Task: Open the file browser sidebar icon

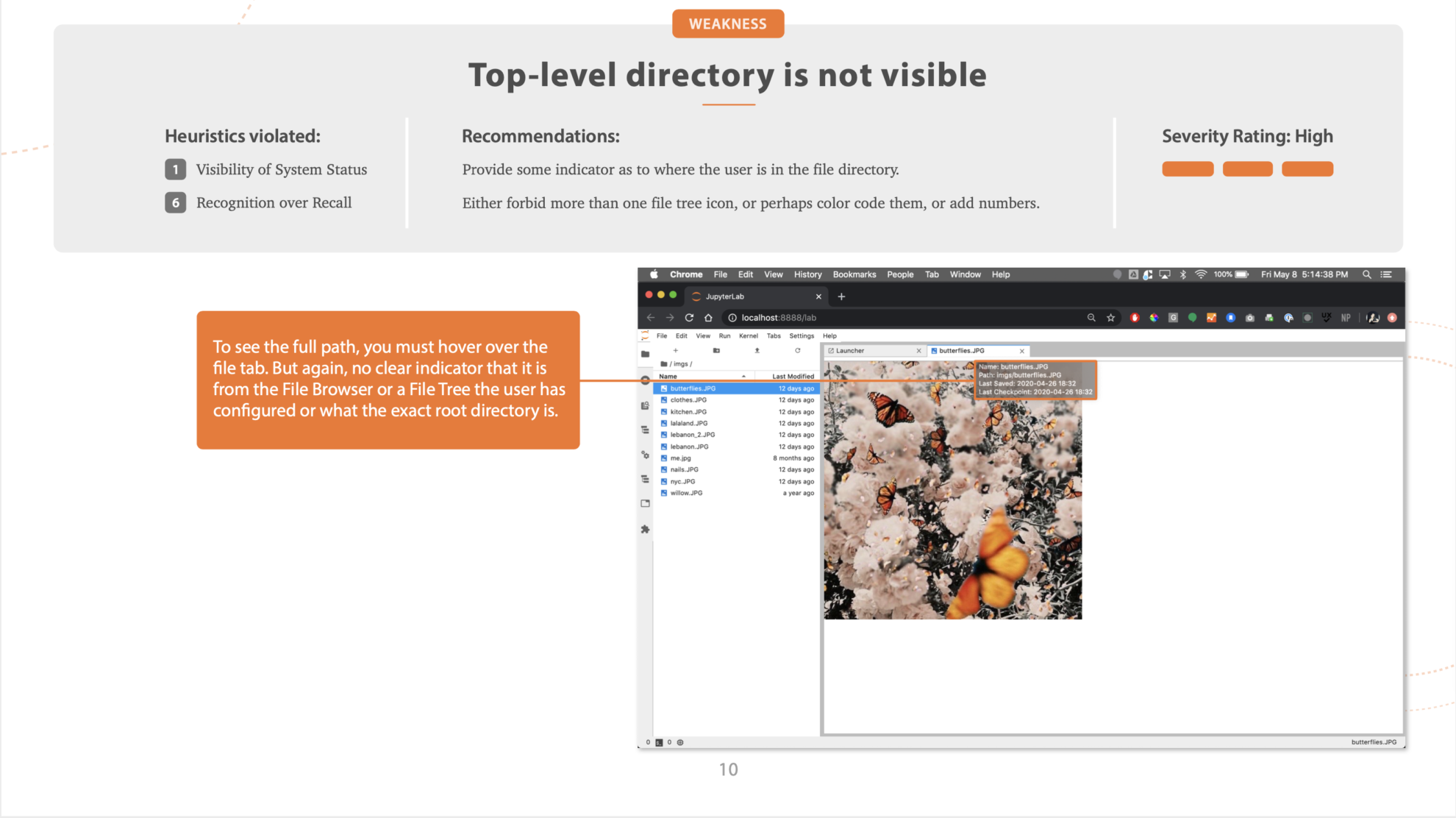Action: (646, 354)
